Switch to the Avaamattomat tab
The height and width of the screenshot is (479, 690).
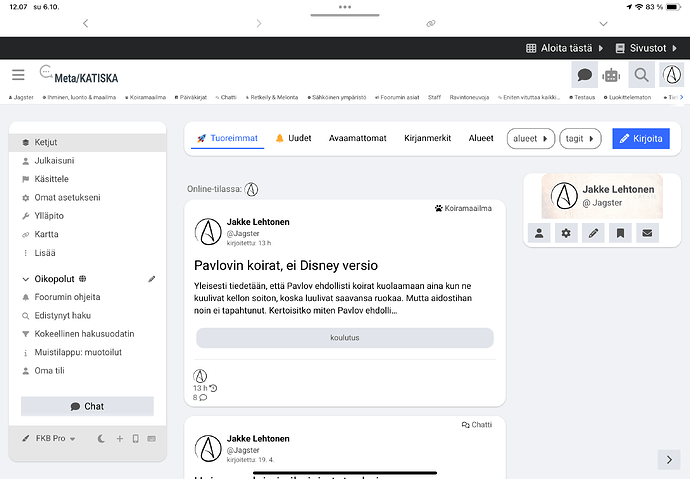click(358, 138)
